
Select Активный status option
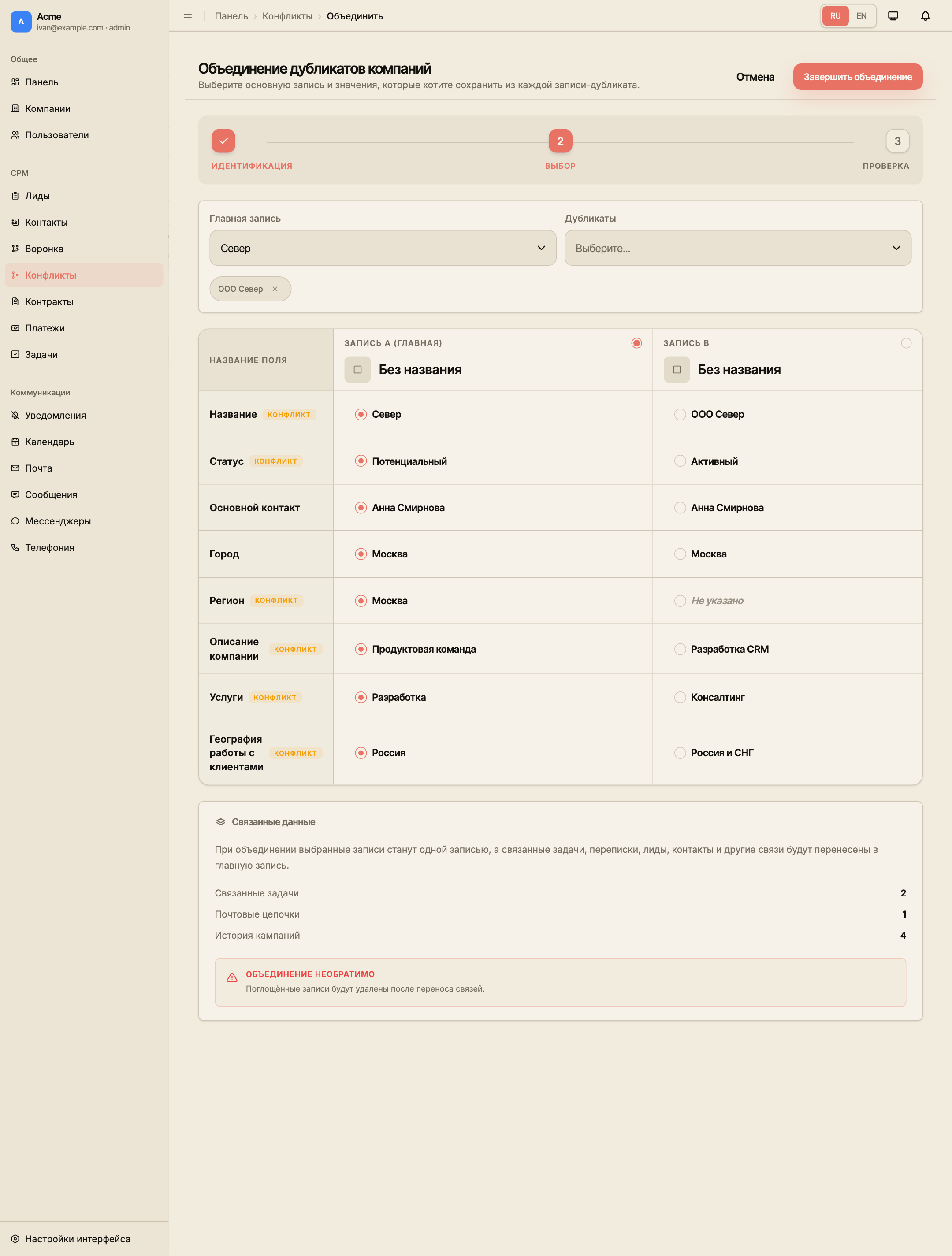680,461
